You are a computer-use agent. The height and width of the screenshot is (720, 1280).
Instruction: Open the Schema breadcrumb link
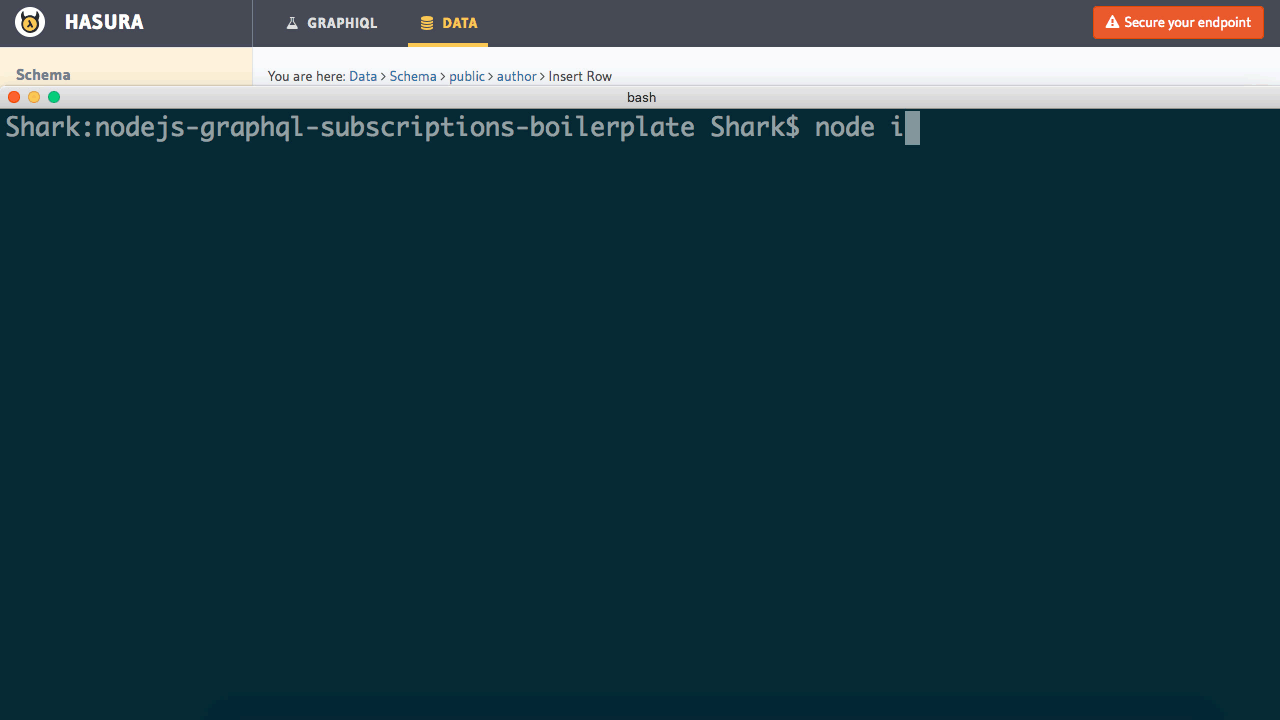point(413,76)
